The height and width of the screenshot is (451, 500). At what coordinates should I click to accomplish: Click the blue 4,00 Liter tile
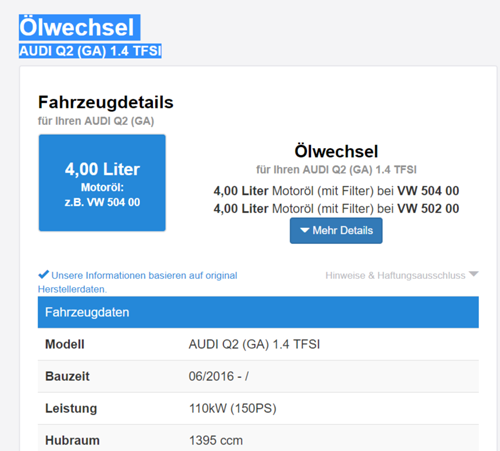click(x=102, y=183)
